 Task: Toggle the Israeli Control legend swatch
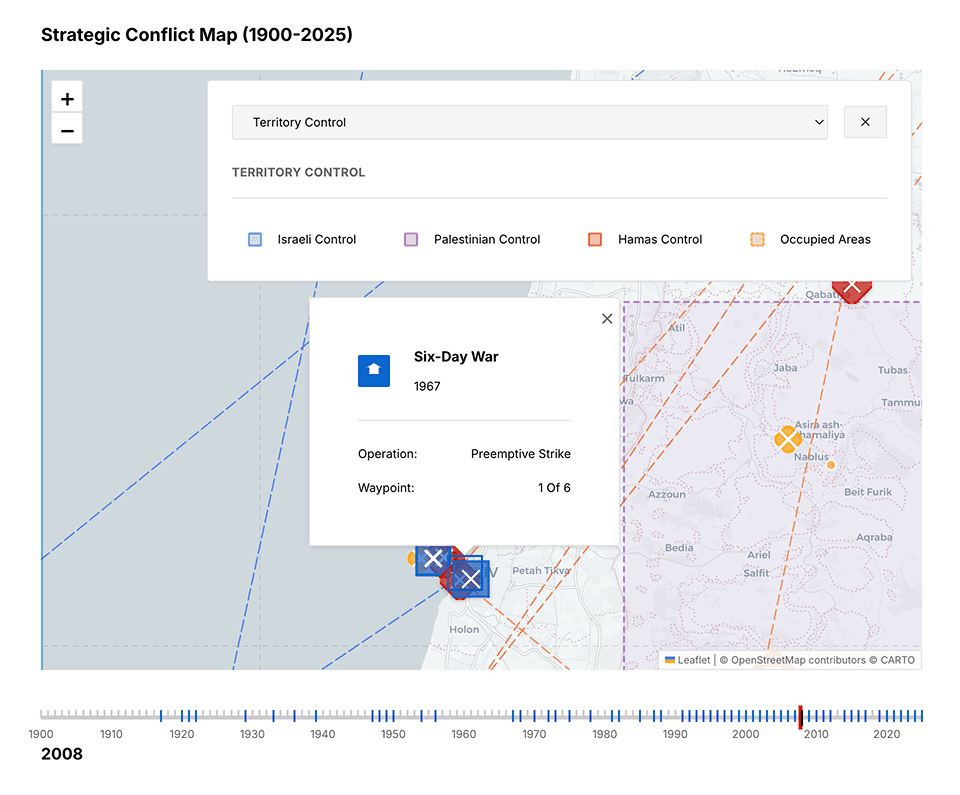[x=255, y=240]
